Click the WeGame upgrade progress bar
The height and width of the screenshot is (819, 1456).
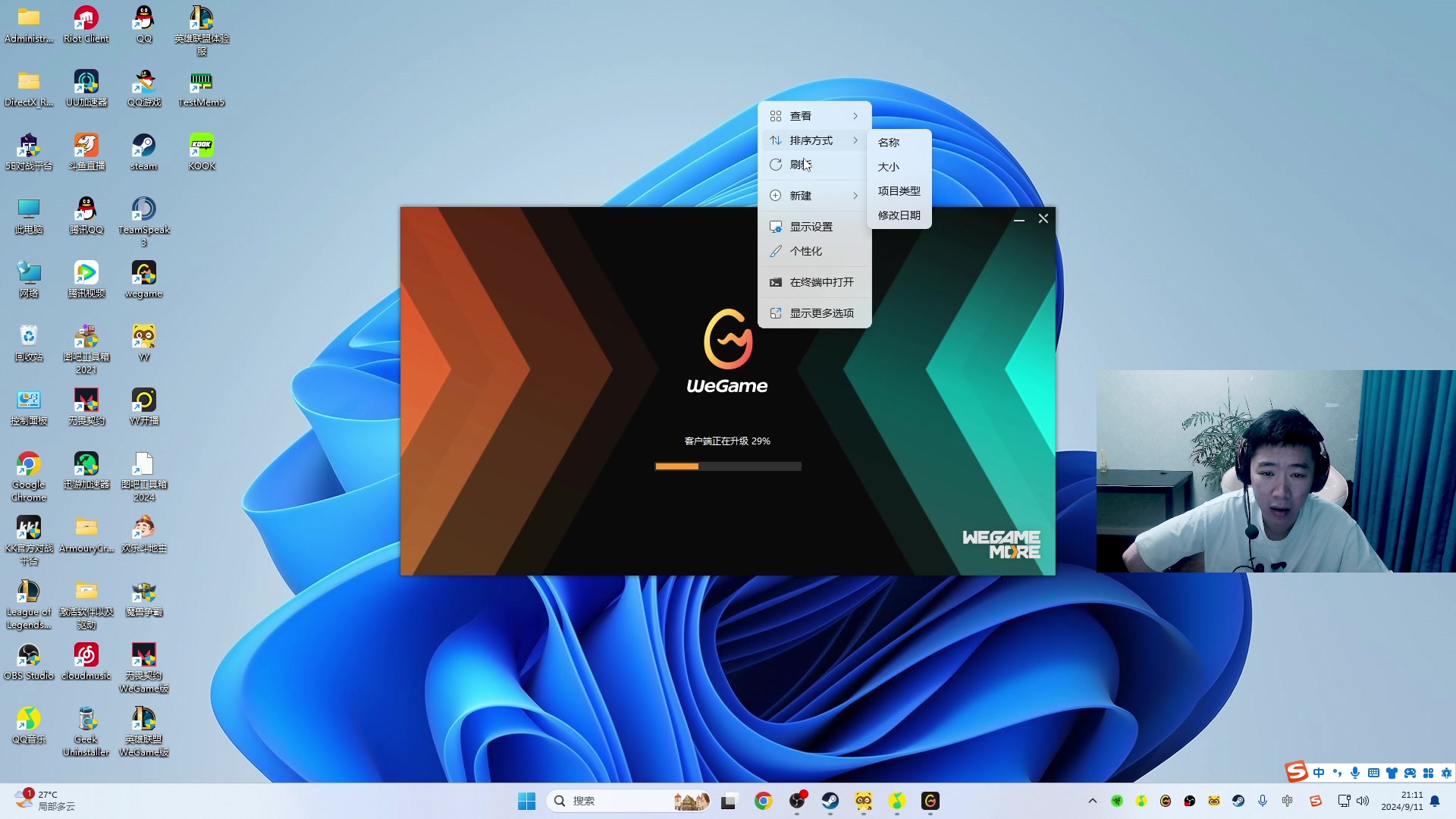click(x=728, y=466)
